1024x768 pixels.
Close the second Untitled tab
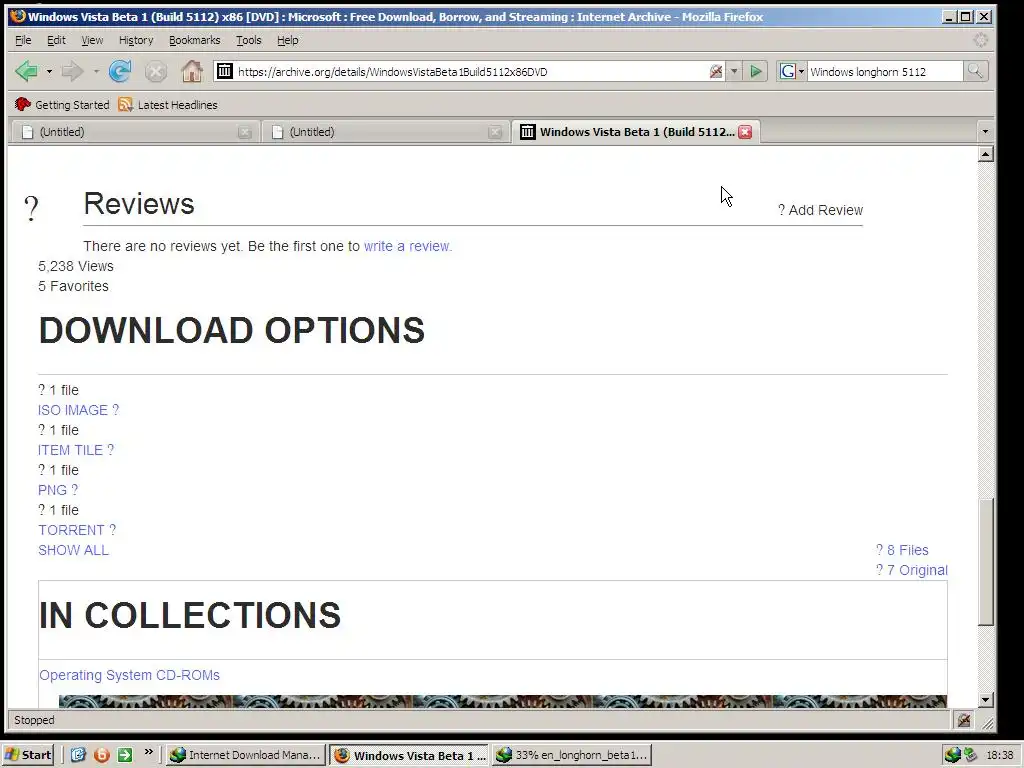coord(495,132)
